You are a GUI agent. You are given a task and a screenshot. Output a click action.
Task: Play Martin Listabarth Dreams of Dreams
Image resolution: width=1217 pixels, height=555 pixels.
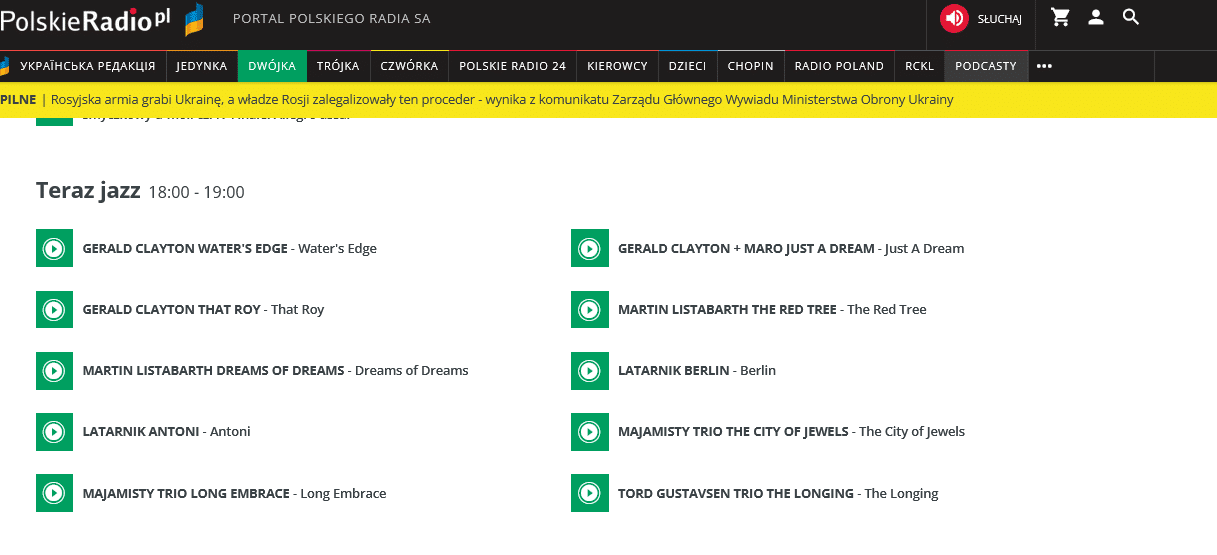[x=55, y=370]
